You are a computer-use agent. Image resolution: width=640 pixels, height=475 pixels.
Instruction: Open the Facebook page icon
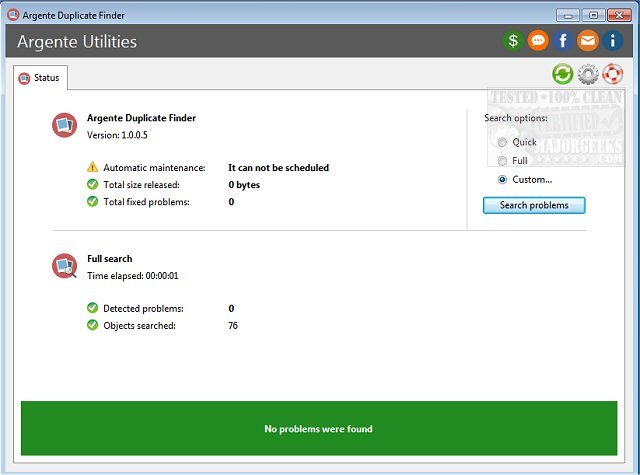pos(563,42)
